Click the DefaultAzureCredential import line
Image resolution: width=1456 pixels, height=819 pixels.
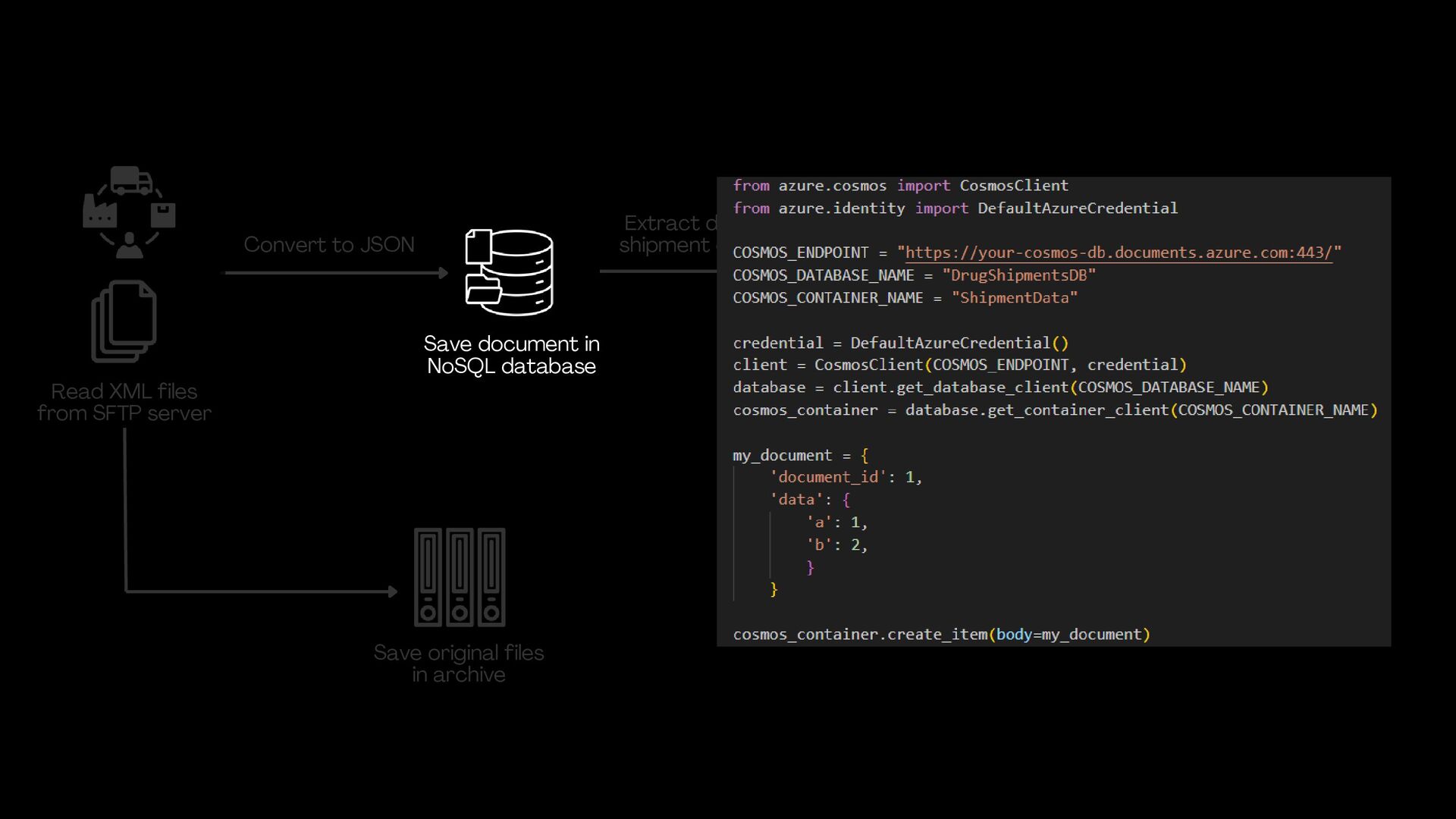(955, 208)
